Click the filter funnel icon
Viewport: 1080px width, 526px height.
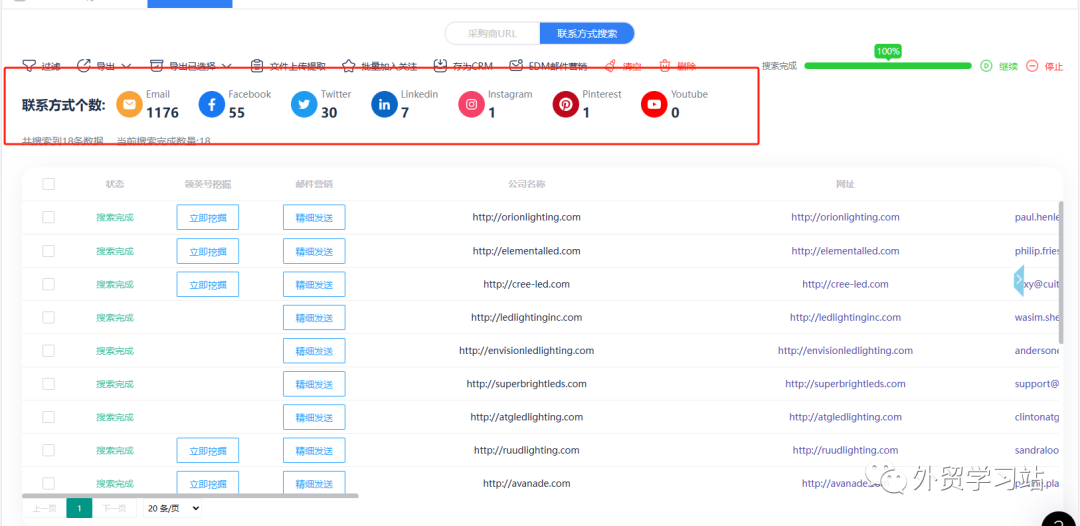pos(29,66)
